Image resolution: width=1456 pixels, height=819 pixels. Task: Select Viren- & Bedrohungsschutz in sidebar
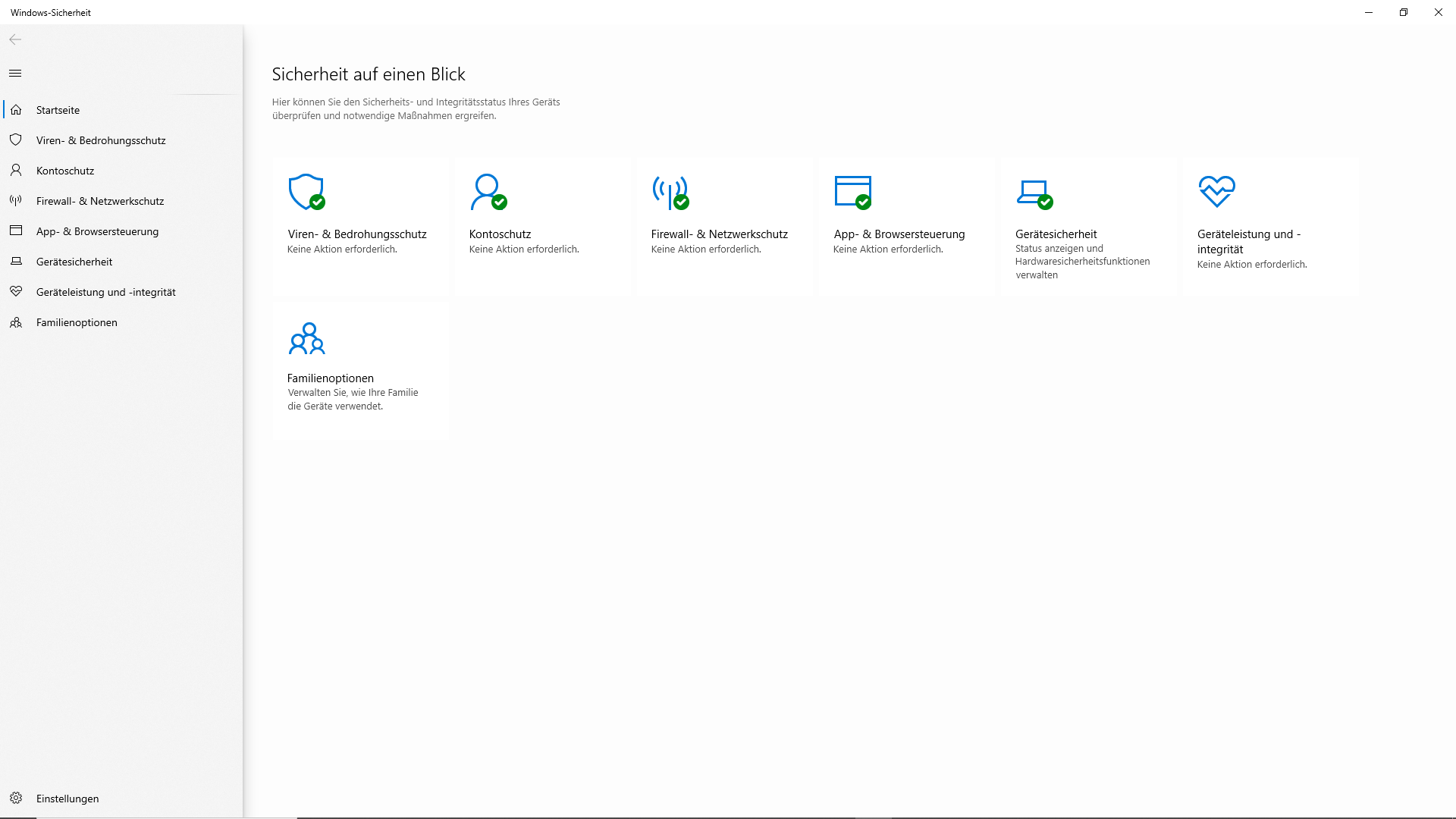tap(100, 140)
